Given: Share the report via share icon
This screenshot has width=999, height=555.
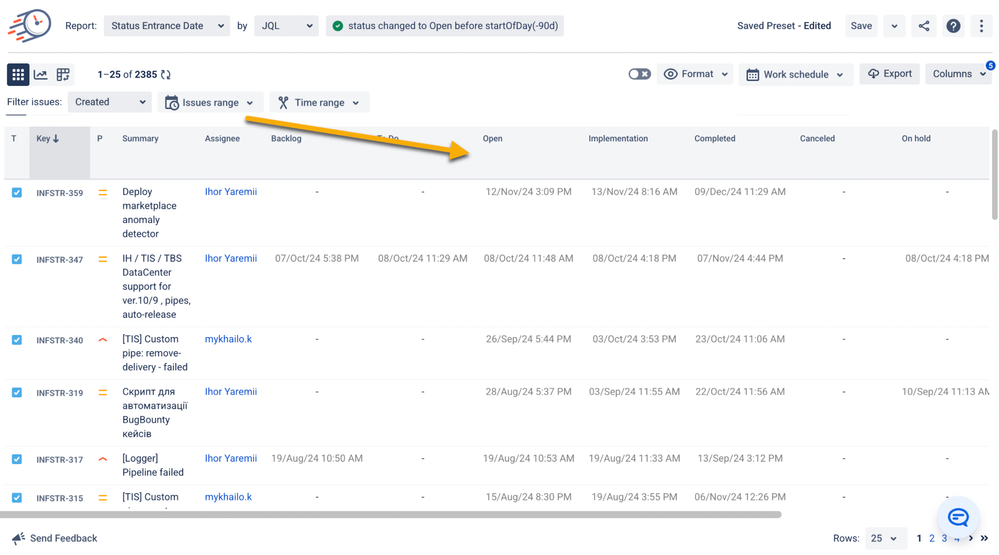Looking at the screenshot, I should pyautogui.click(x=924, y=26).
